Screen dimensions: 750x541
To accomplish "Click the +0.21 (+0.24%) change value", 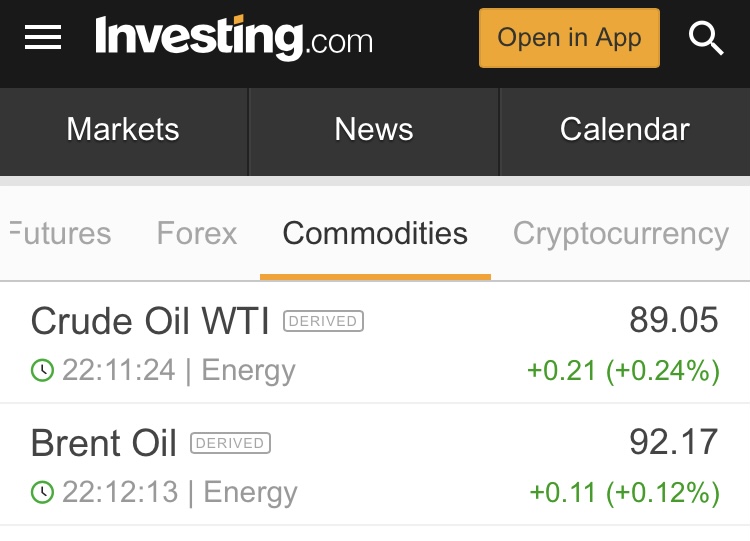I will (x=623, y=371).
